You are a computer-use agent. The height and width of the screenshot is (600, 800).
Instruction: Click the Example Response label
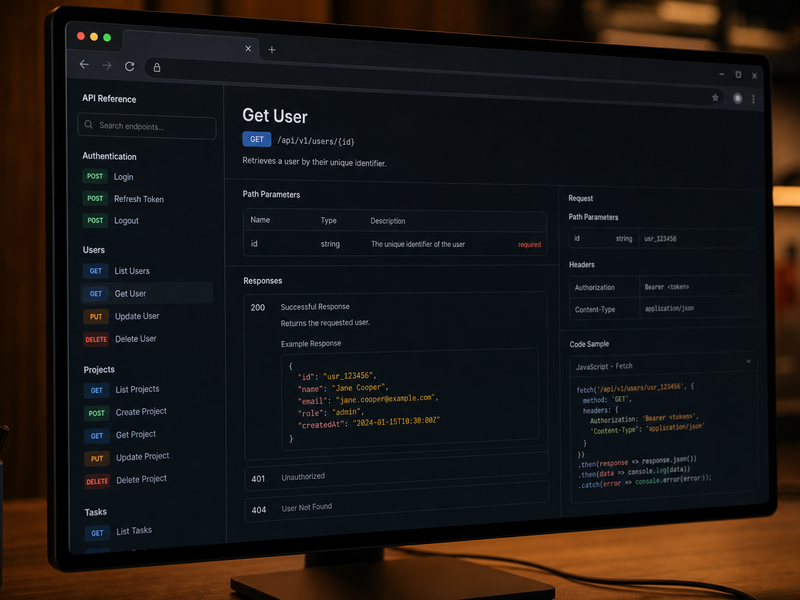(311, 343)
